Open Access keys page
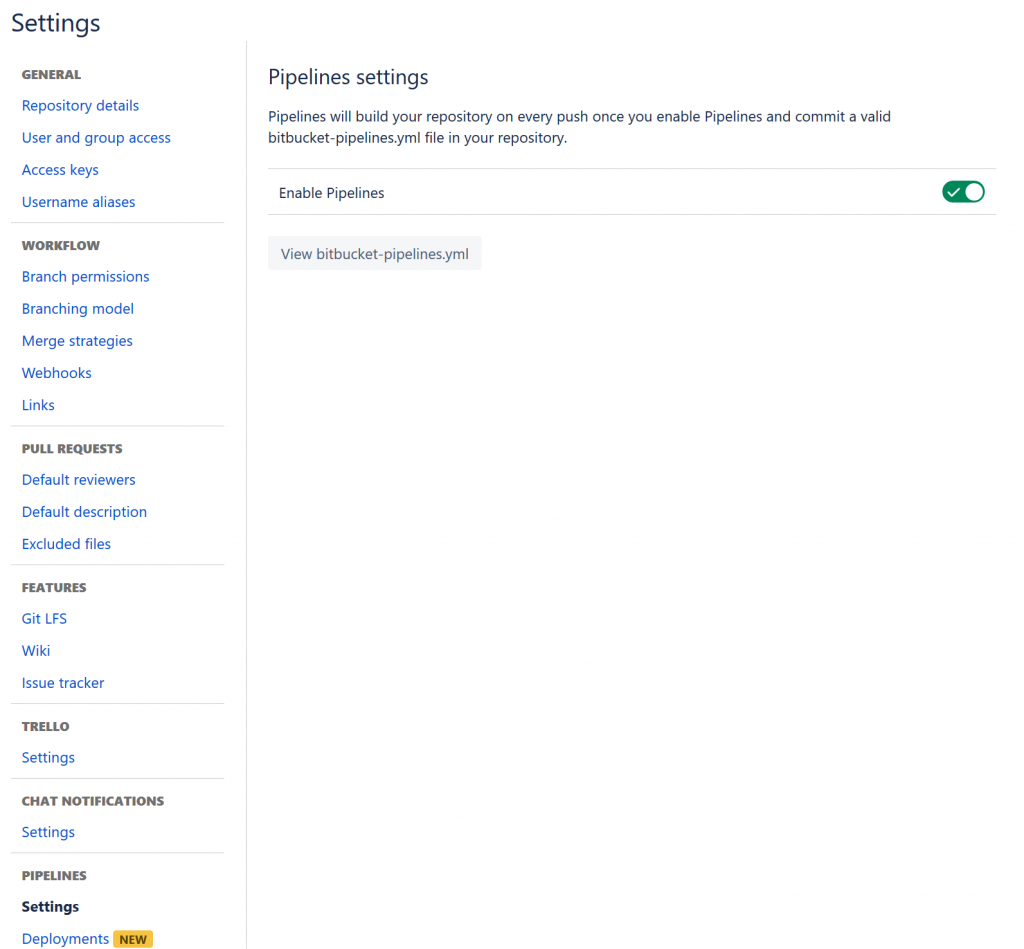 [60, 170]
